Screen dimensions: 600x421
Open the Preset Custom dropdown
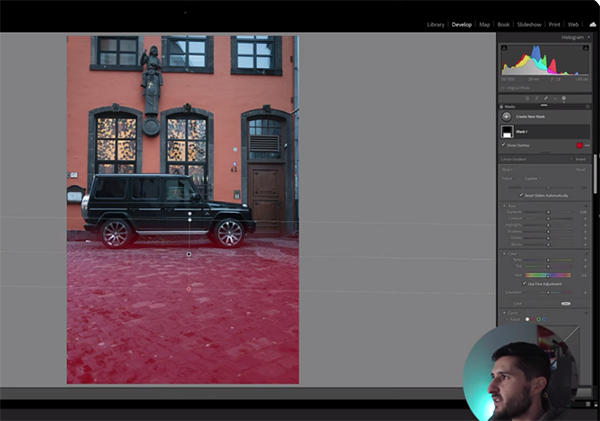point(532,178)
